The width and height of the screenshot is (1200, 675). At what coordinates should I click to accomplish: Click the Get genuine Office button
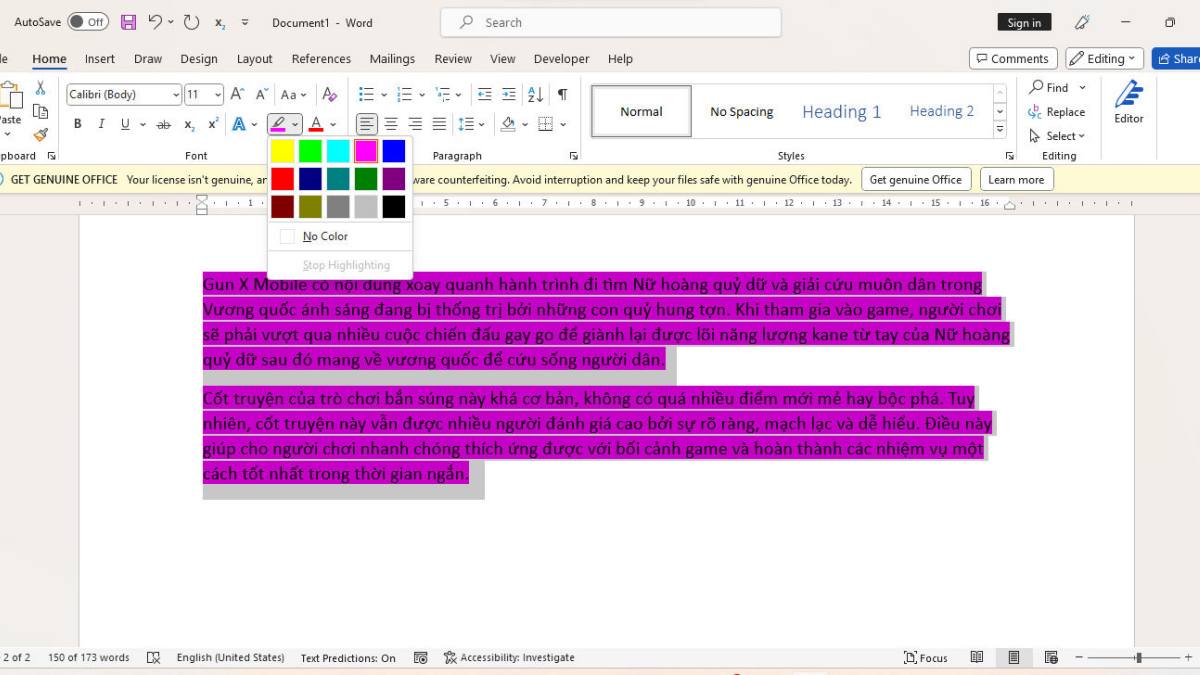[915, 180]
